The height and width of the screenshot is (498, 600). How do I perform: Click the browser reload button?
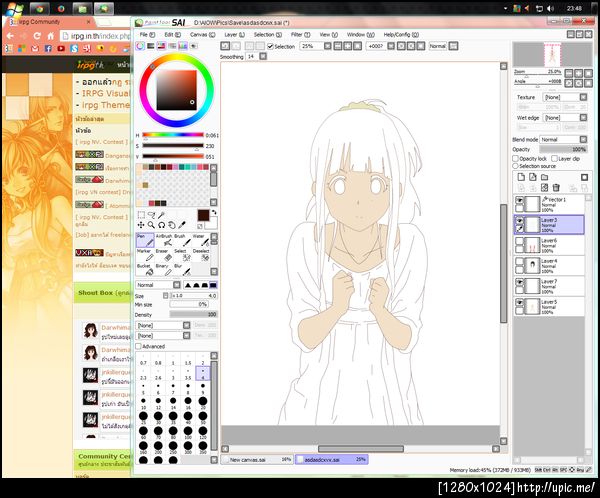pyautogui.click(x=37, y=36)
